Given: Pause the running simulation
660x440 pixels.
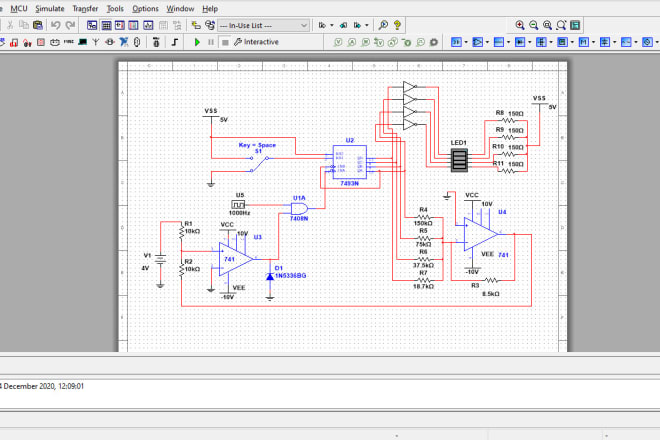Looking at the screenshot, I should (211, 42).
